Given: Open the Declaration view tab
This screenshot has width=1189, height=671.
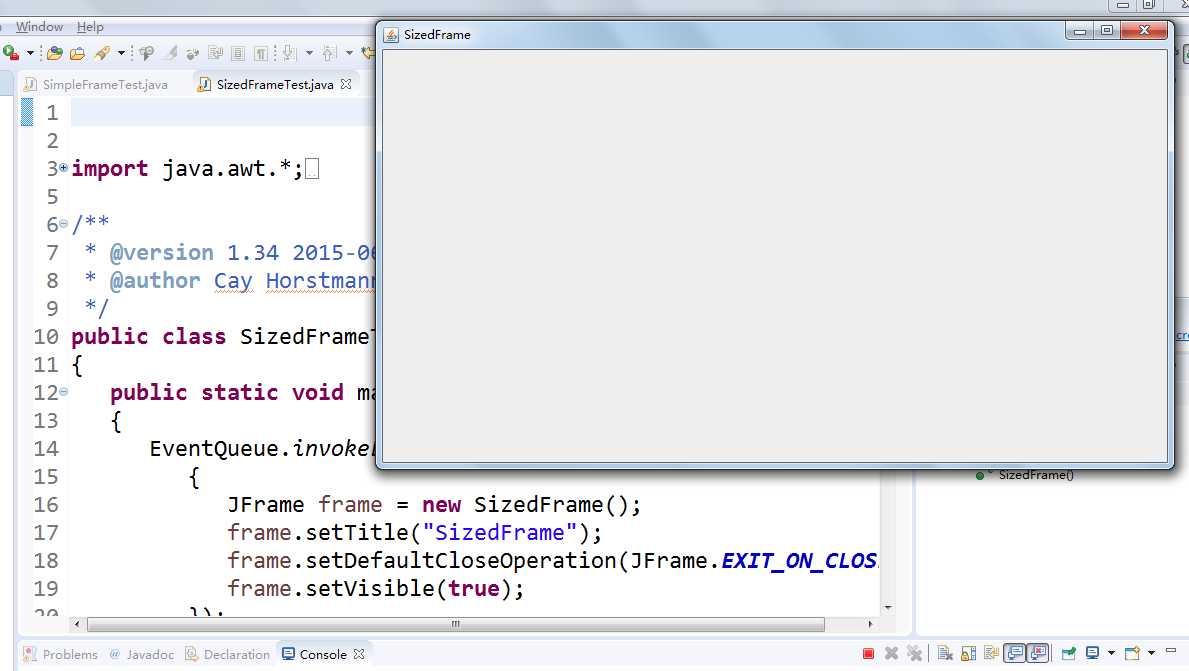Looking at the screenshot, I should point(227,654).
